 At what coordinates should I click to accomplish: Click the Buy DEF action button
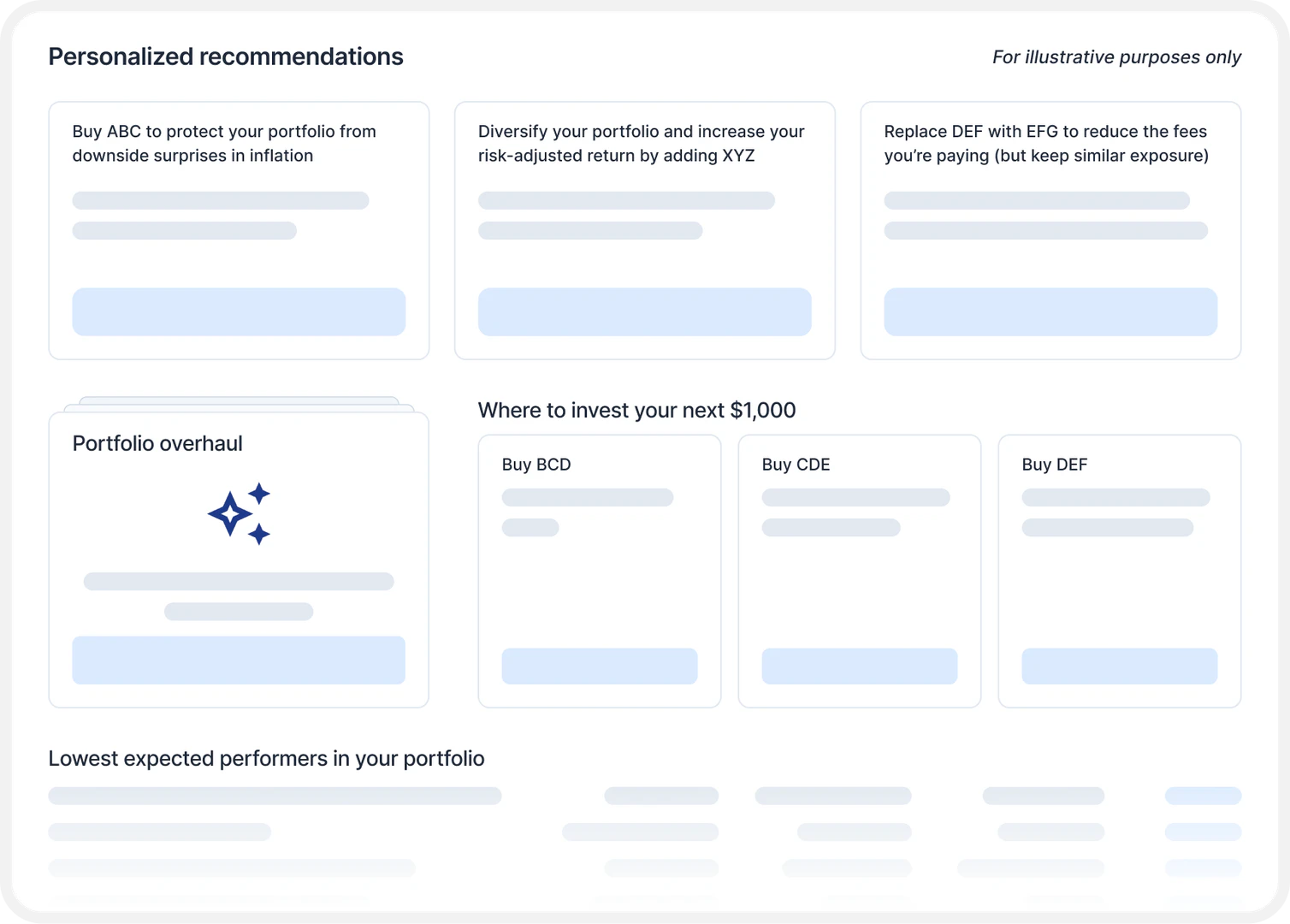coord(1119,666)
